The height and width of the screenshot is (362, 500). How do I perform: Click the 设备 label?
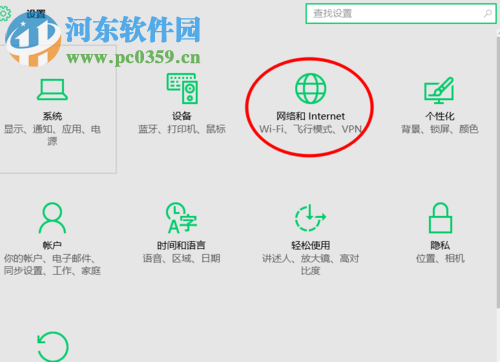pyautogui.click(x=182, y=116)
